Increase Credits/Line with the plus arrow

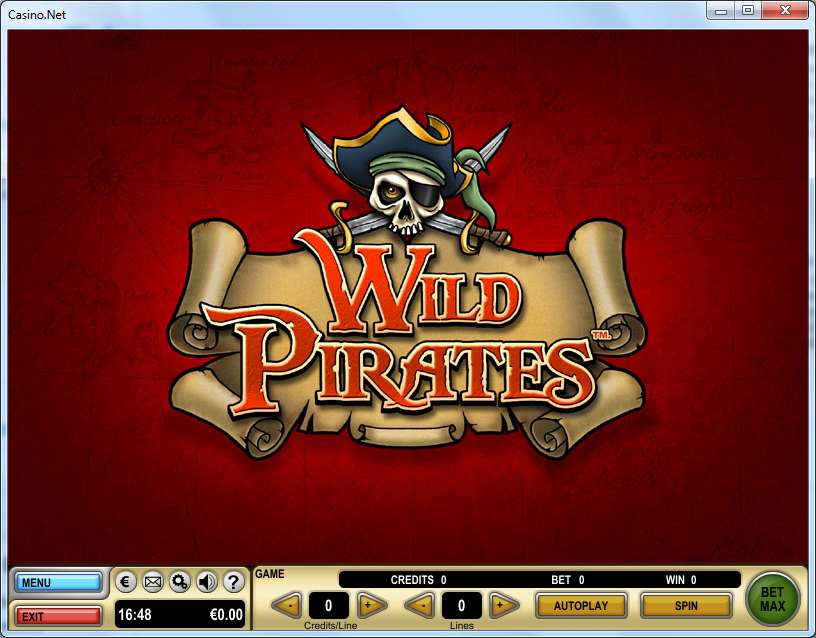point(372,605)
